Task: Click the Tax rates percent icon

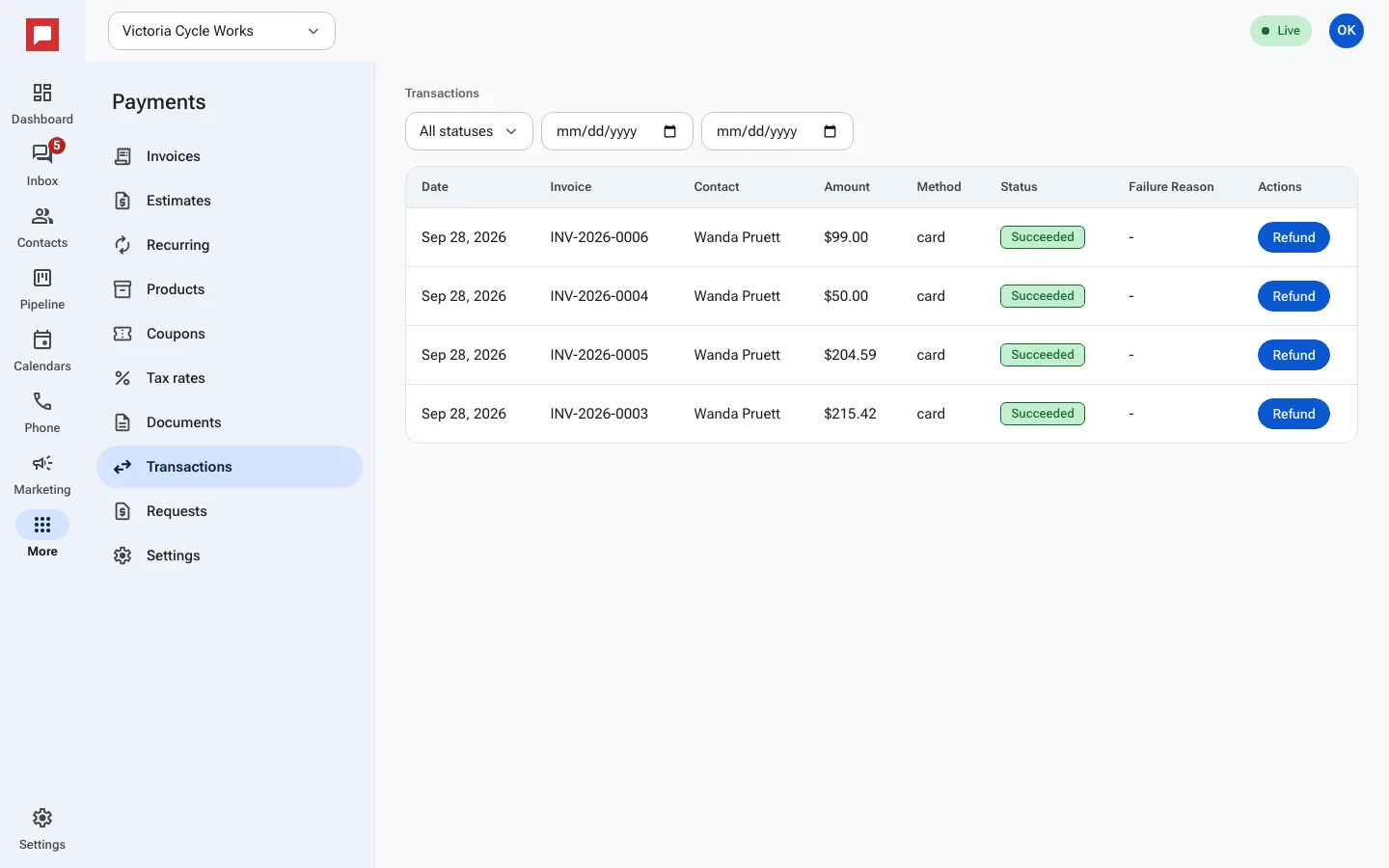Action: [x=123, y=378]
